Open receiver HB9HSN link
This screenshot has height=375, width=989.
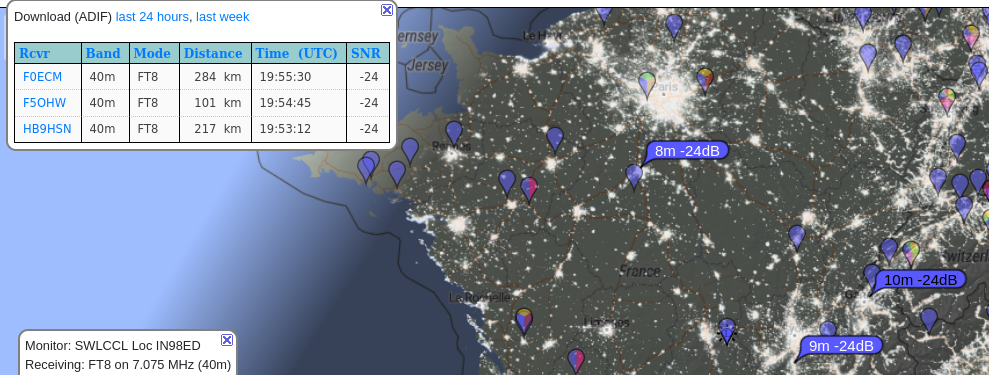pos(47,129)
